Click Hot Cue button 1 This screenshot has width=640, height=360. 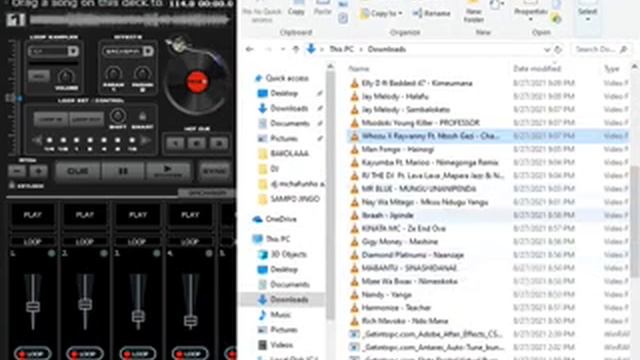pyautogui.click(x=175, y=143)
